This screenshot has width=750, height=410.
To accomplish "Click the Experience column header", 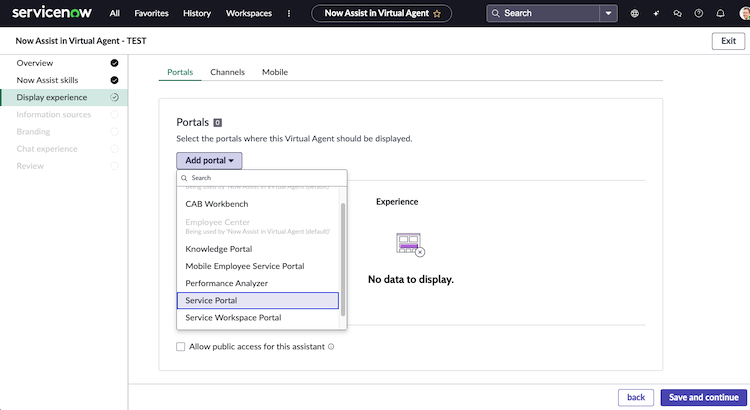I will point(397,201).
